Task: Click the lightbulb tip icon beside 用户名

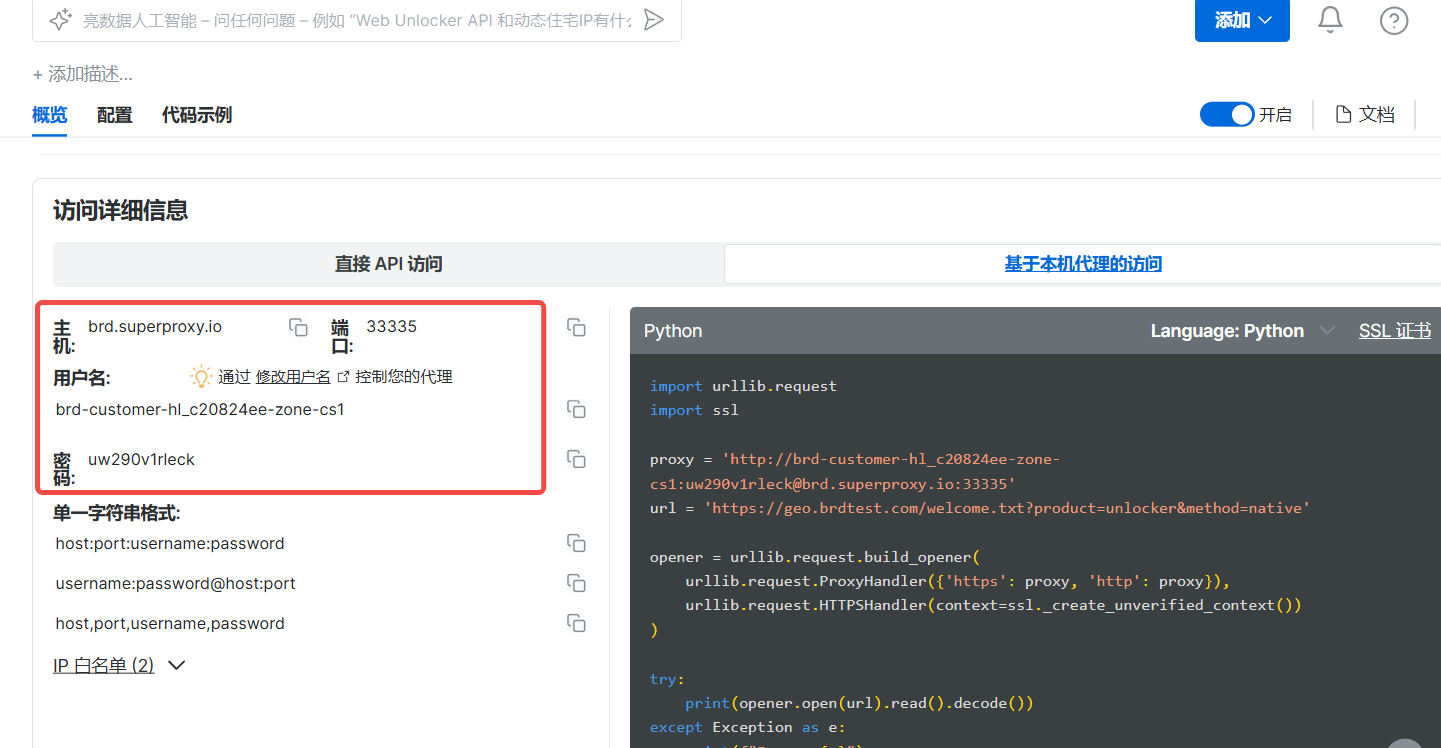Action: pyautogui.click(x=201, y=377)
